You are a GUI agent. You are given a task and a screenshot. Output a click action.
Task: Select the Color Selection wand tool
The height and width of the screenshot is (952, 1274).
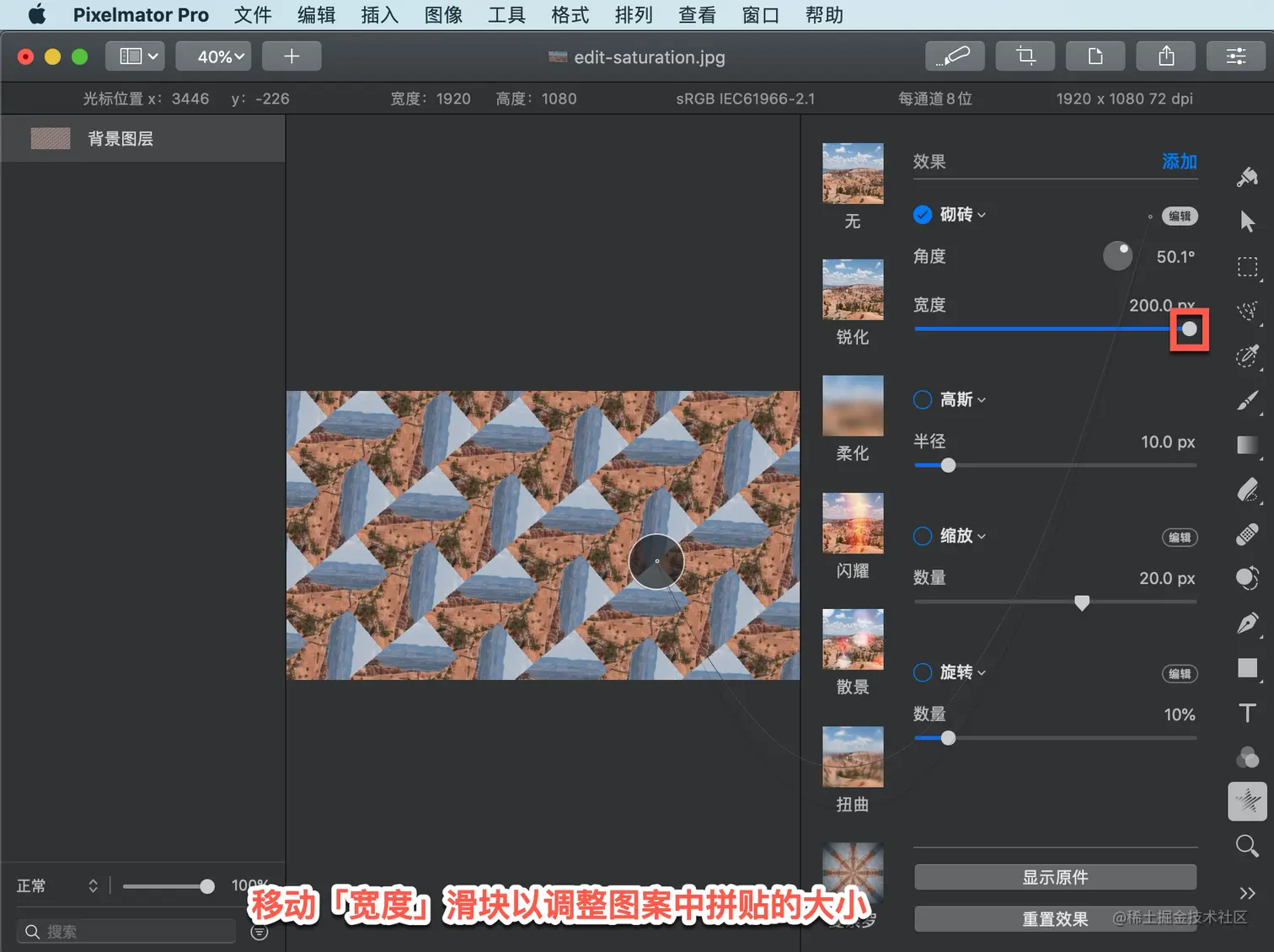coord(1247,356)
